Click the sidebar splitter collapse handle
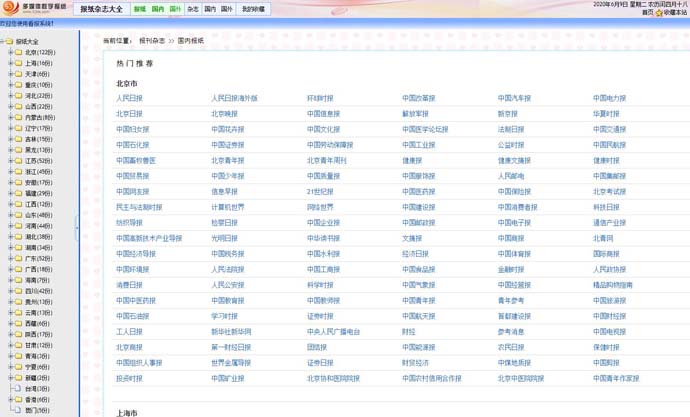690x417 pixels. click(x=77, y=228)
